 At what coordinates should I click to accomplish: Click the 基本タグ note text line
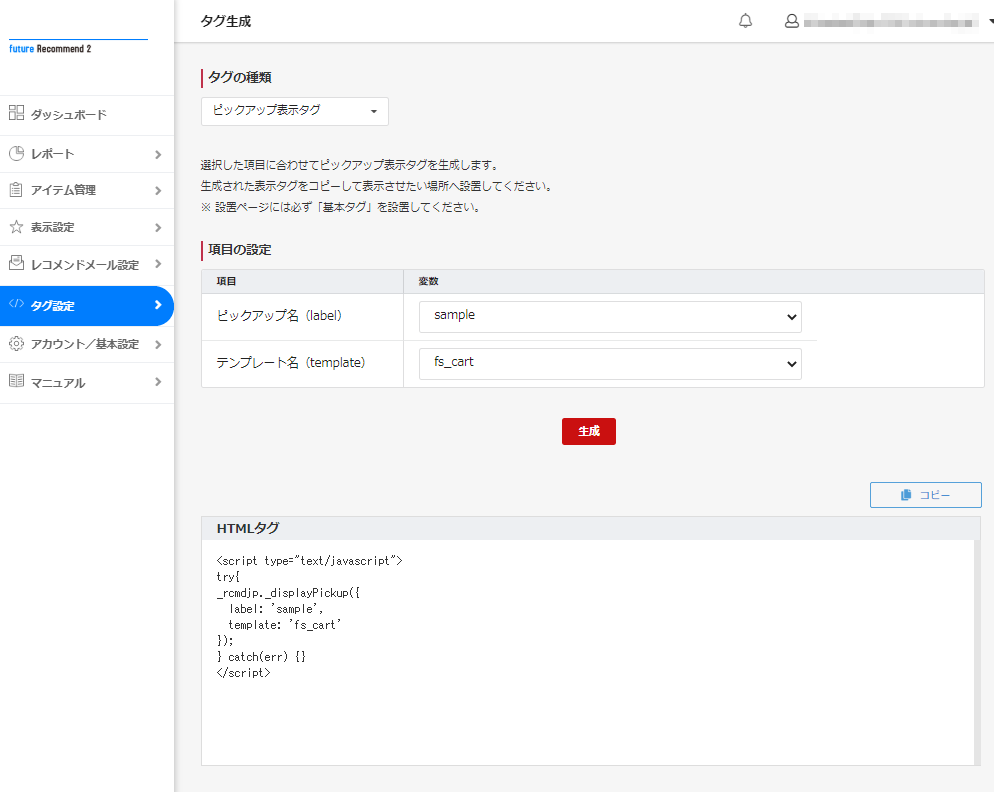[x=340, y=207]
